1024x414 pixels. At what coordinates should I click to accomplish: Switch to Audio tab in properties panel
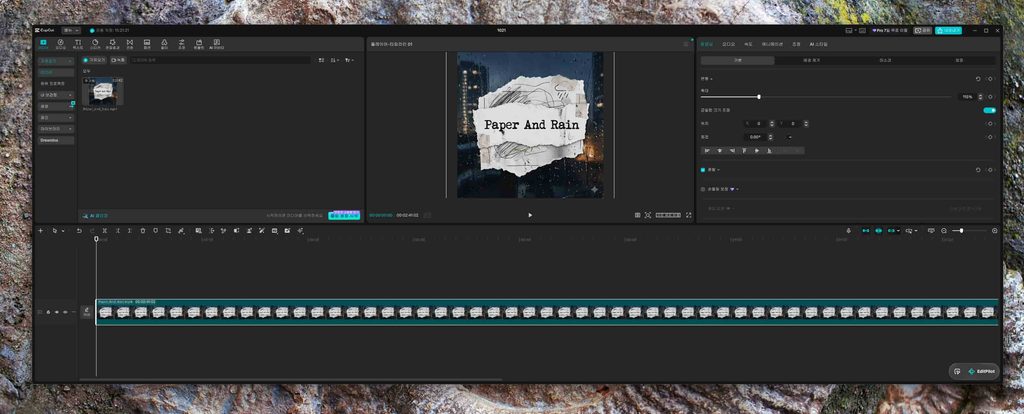[x=728, y=44]
